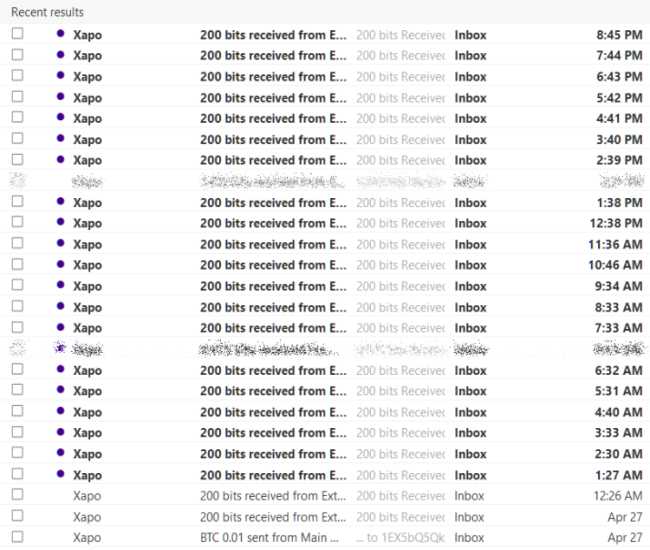This screenshot has width=650, height=550.
Task: Click the unread dot for the 10:46 AM email
Action: 61,264
